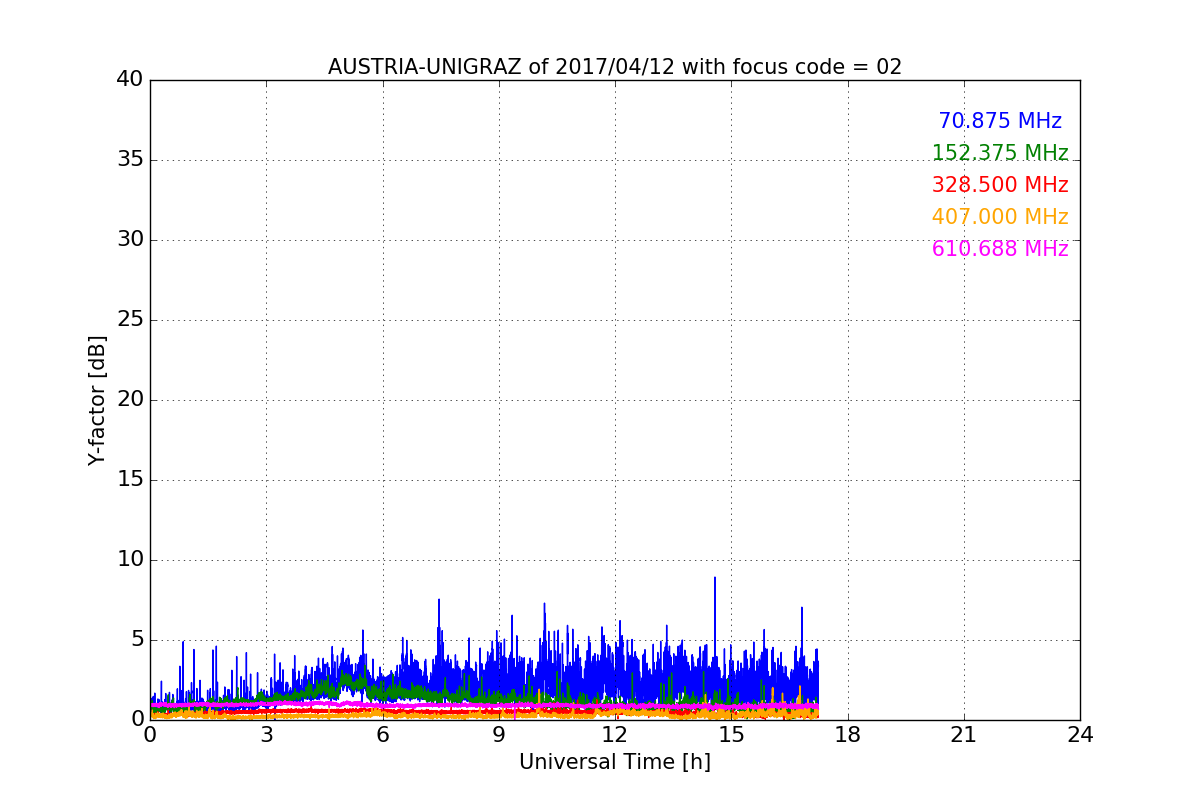The height and width of the screenshot is (800, 1200).
Task: Click the plot title AUSTRIA-UNIGRAZ of 2017/04/12
Action: (615, 67)
